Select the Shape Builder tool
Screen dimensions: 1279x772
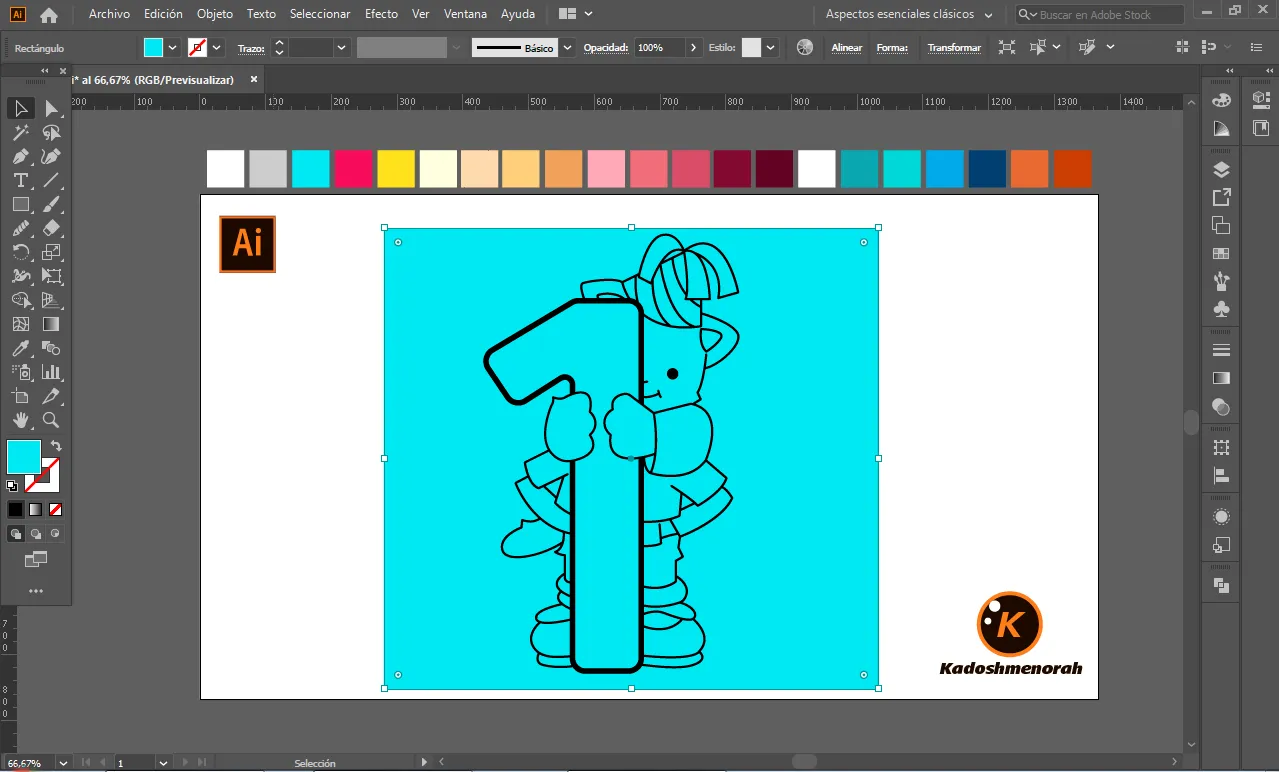coord(20,300)
